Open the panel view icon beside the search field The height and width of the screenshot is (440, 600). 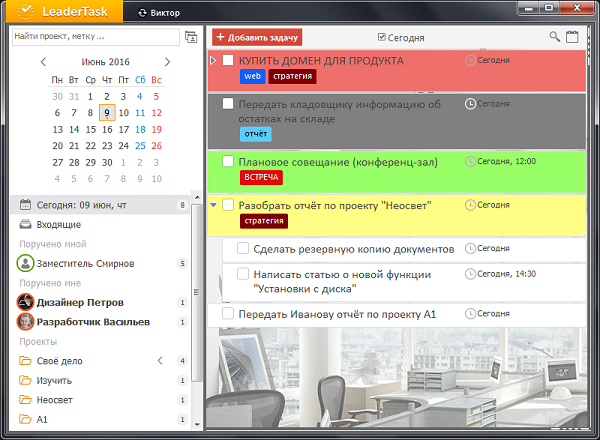point(191,37)
